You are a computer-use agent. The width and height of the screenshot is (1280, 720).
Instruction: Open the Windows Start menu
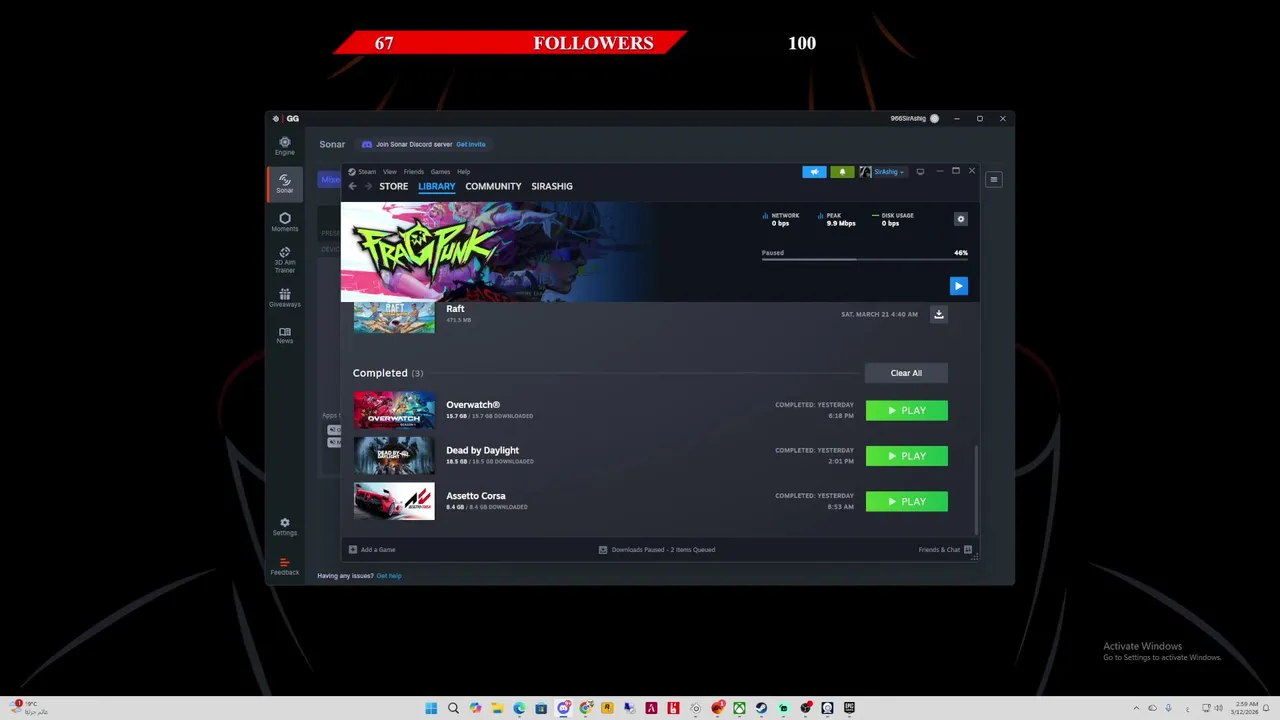coord(431,708)
